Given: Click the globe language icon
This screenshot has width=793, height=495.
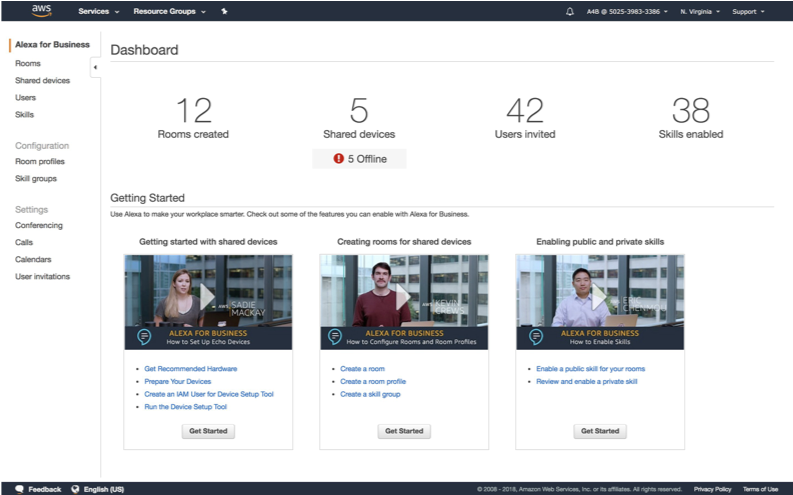Looking at the screenshot, I should coord(75,489).
